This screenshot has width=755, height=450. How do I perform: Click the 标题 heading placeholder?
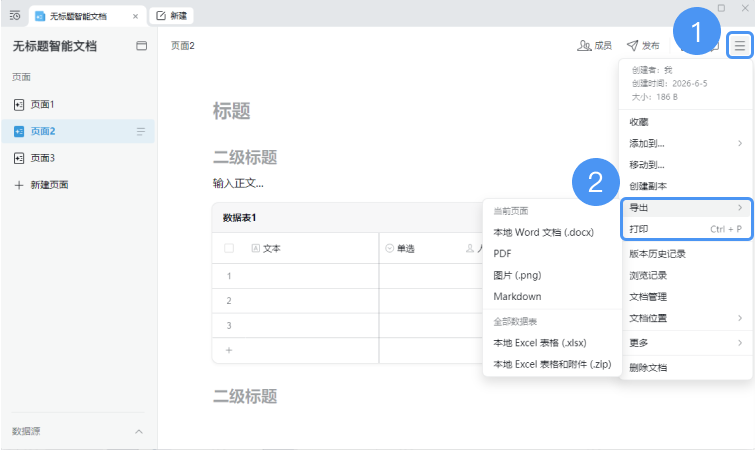pyautogui.click(x=232, y=111)
